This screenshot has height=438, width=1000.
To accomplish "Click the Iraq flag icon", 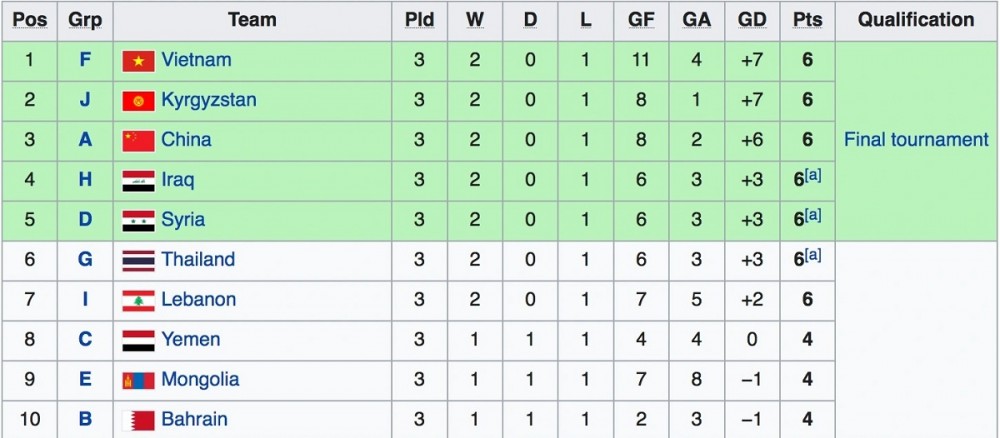I will pos(138,181).
